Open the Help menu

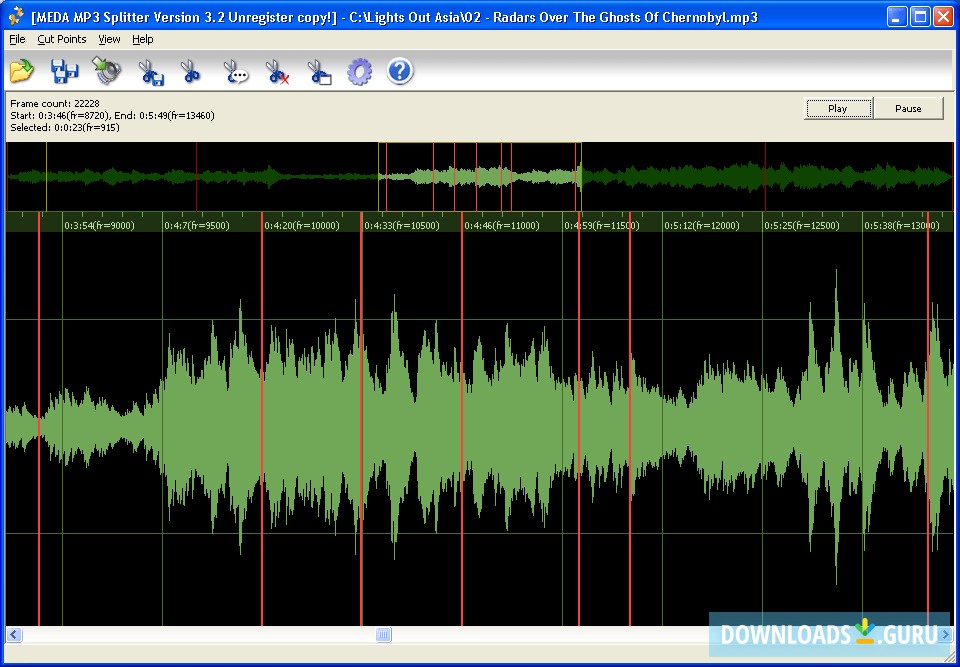(143, 39)
